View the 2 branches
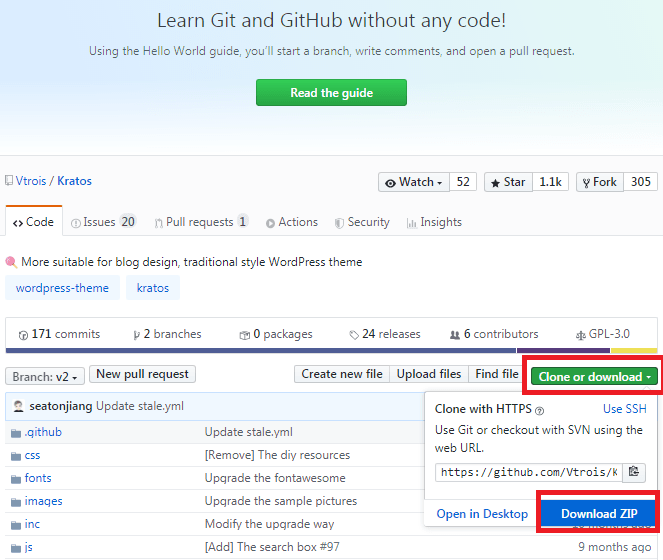663x560 pixels. pos(167,334)
